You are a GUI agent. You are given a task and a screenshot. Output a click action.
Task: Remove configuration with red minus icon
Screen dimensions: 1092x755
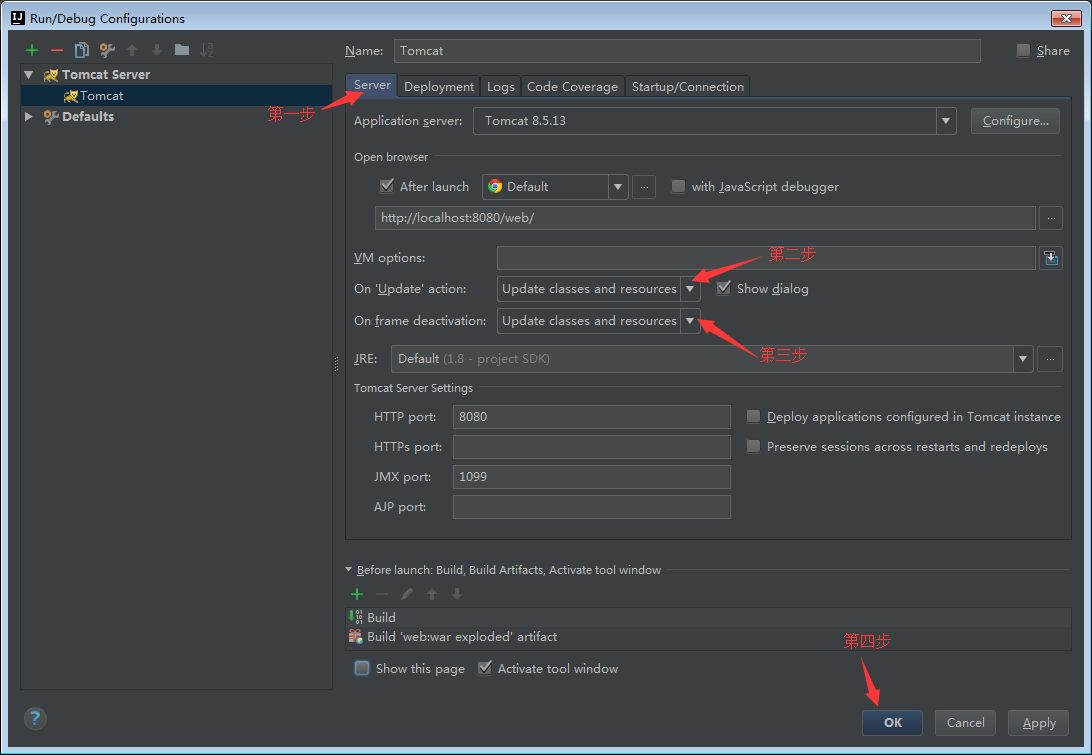click(57, 50)
